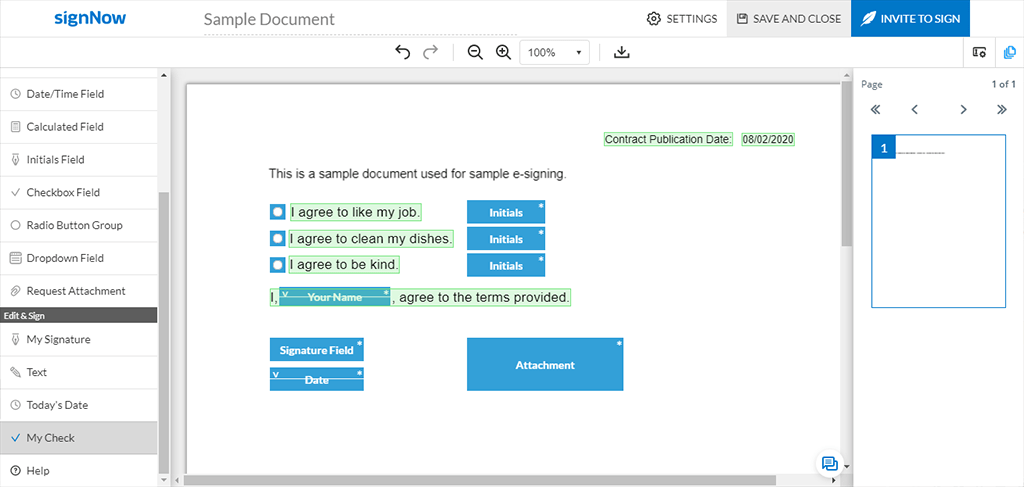The height and width of the screenshot is (487, 1024).
Task: Go to next page chevron
Action: (x=963, y=109)
